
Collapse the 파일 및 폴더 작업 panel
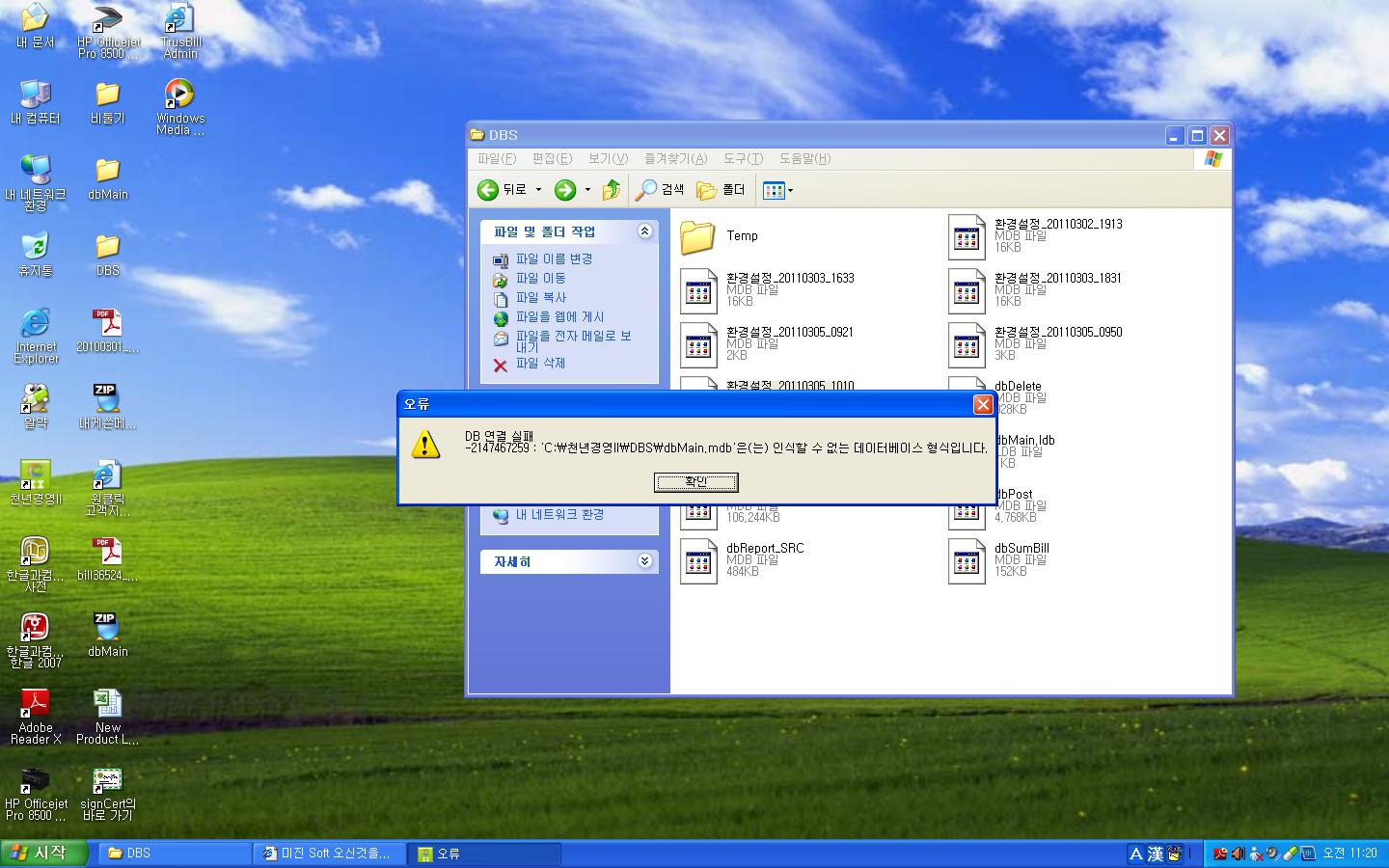pos(645,231)
